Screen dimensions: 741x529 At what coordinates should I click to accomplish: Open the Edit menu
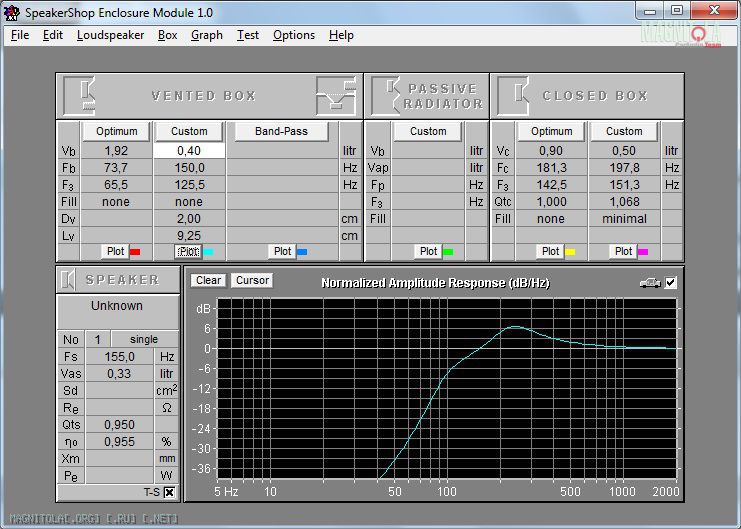coord(52,35)
